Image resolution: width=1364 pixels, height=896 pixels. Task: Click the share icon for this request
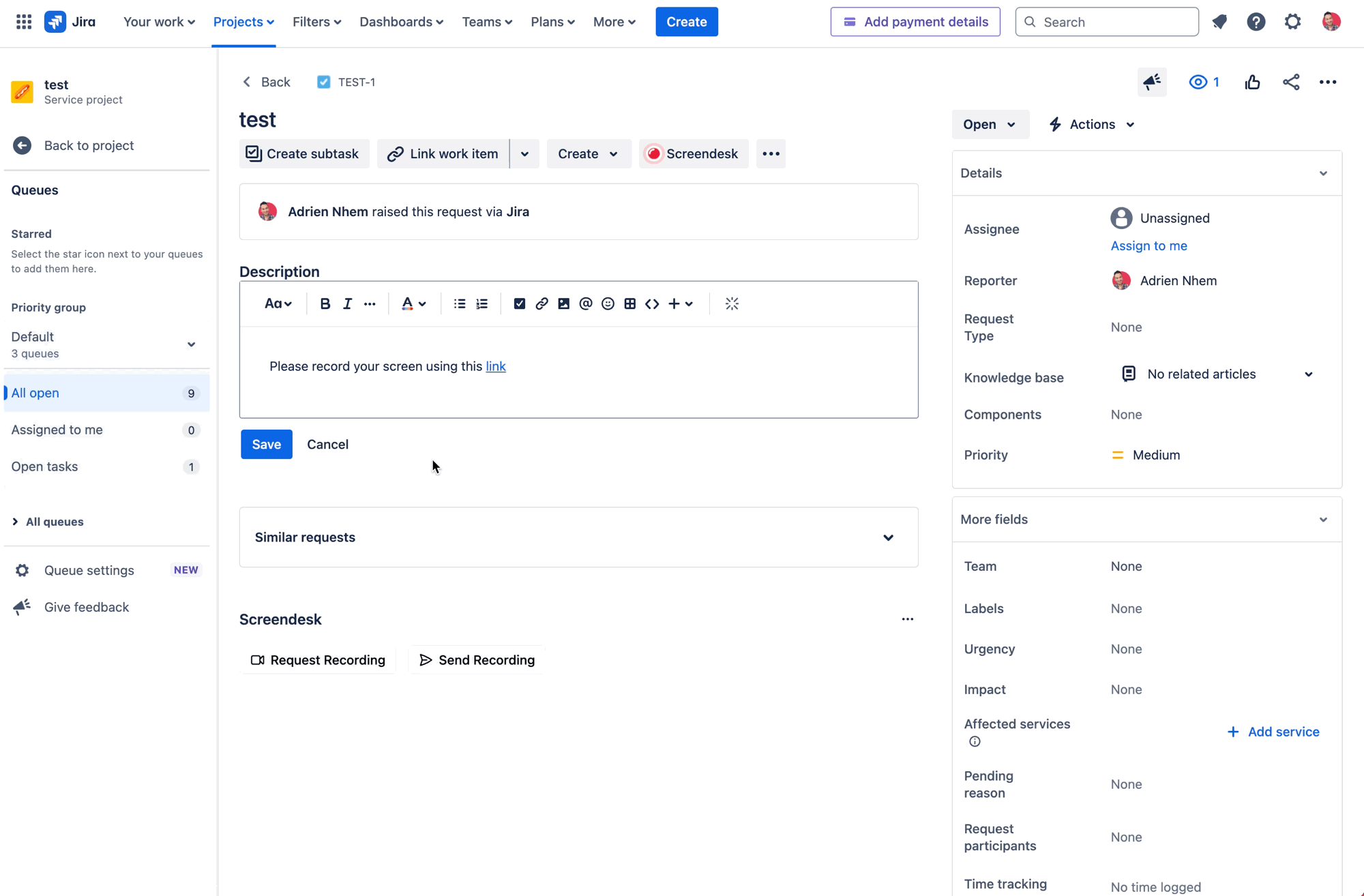(1291, 83)
